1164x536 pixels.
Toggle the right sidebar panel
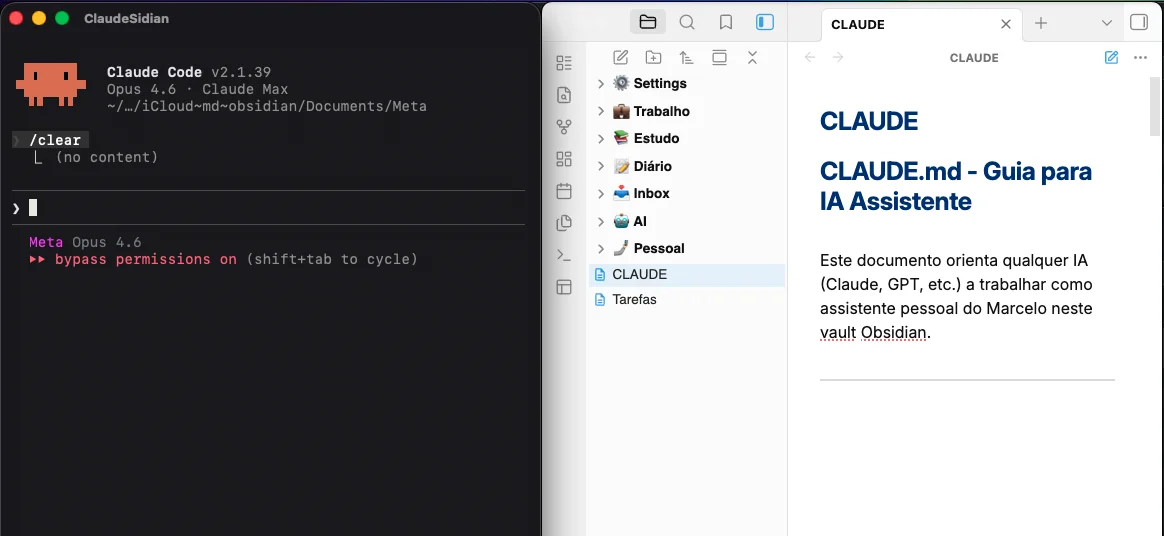(x=1138, y=22)
